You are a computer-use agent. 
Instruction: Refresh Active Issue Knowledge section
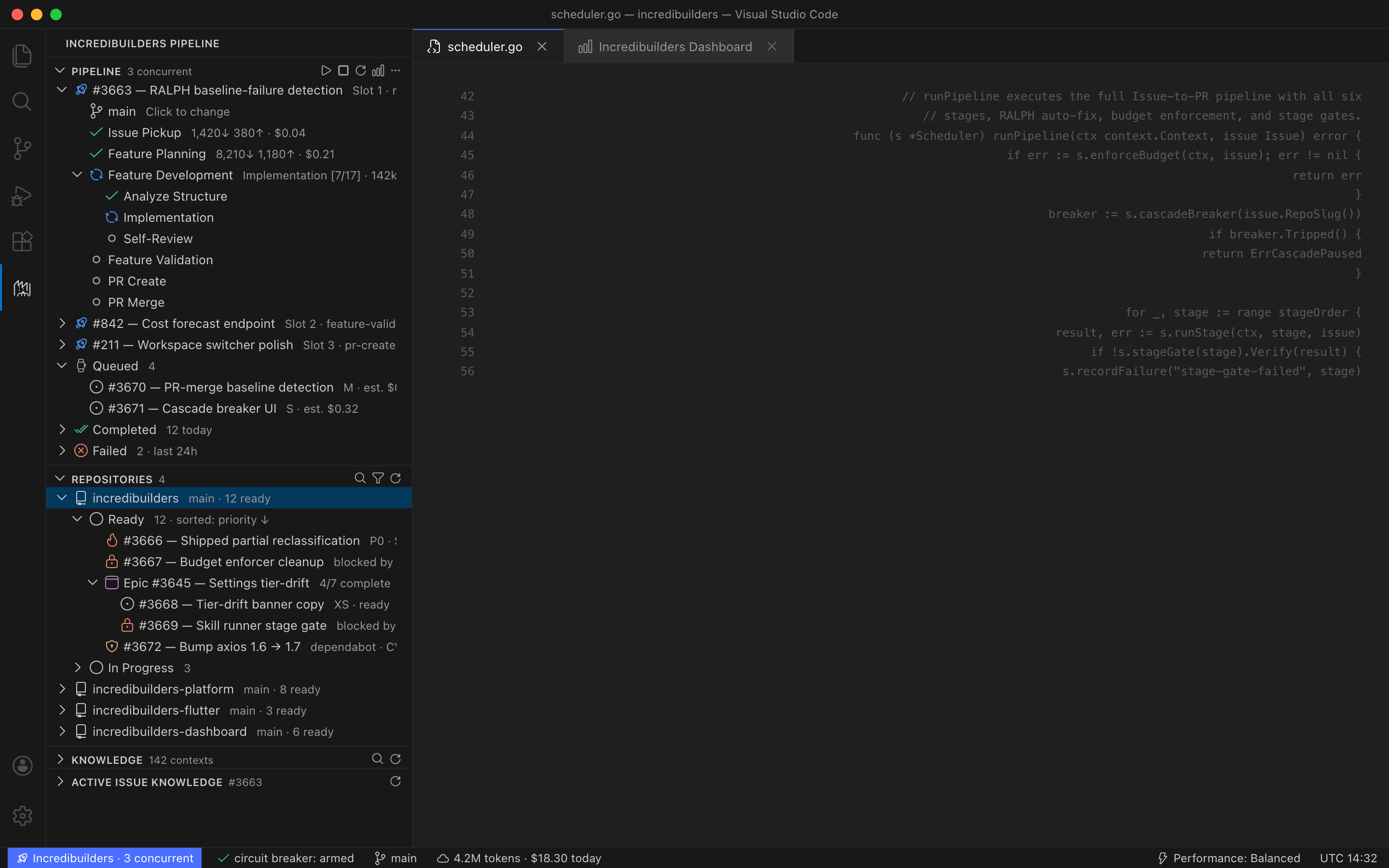[395, 781]
